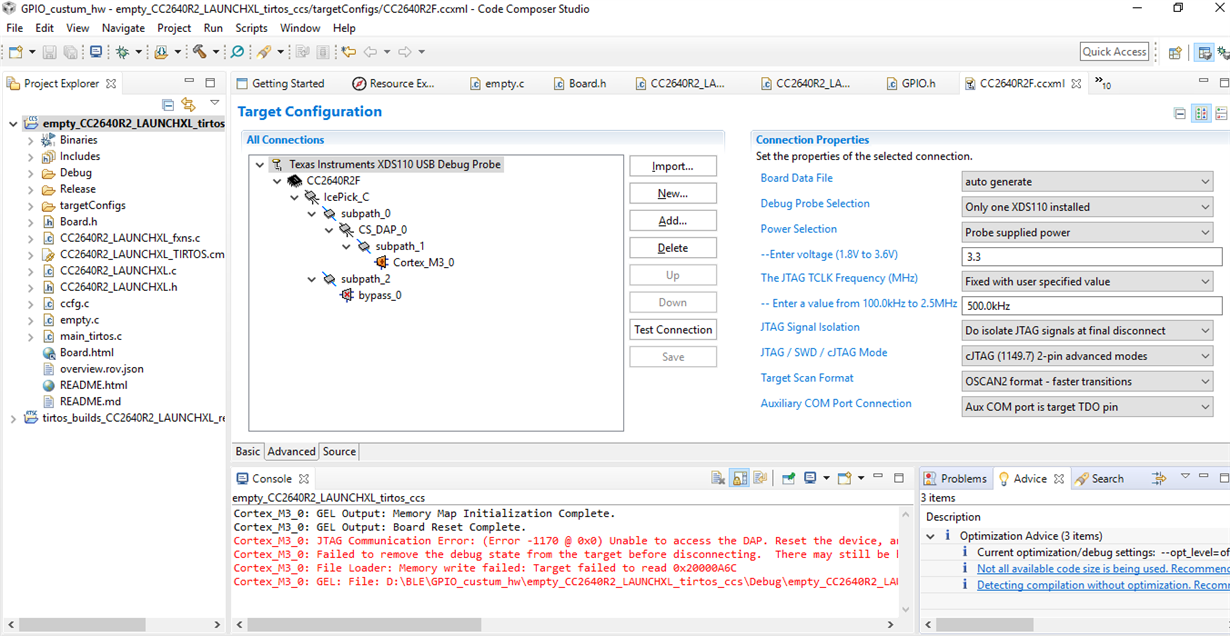Switch to the Advanced tab

pyautogui.click(x=291, y=452)
